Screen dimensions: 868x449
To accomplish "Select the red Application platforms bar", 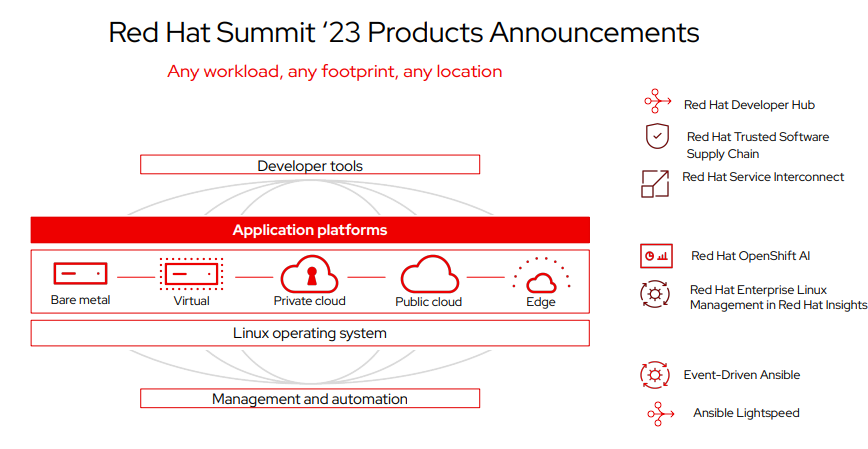I will pyautogui.click(x=310, y=230).
